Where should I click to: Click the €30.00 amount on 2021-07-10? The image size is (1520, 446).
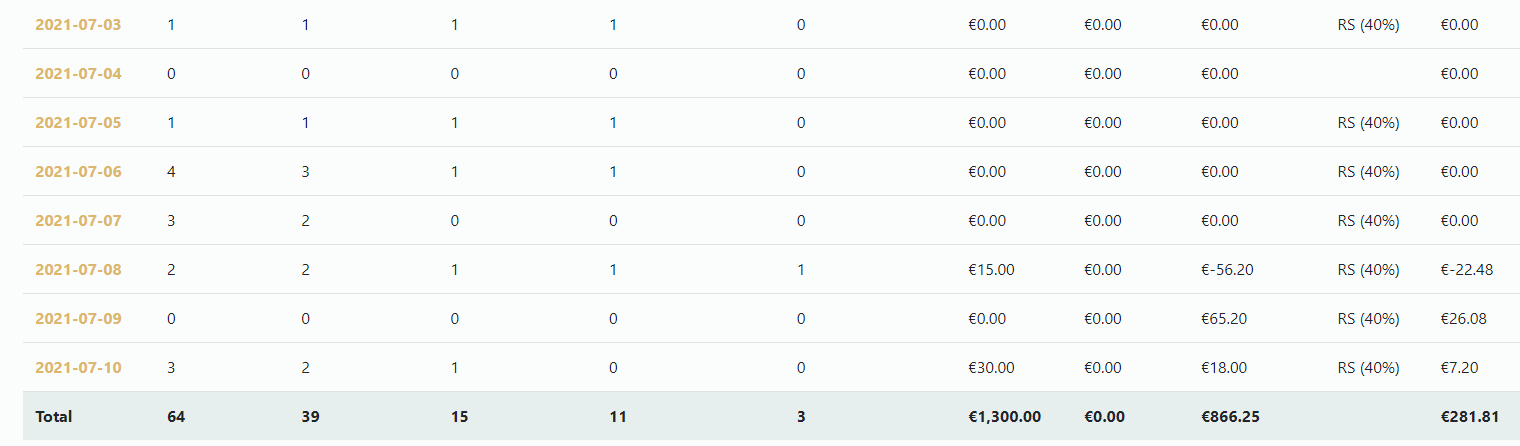point(991,367)
